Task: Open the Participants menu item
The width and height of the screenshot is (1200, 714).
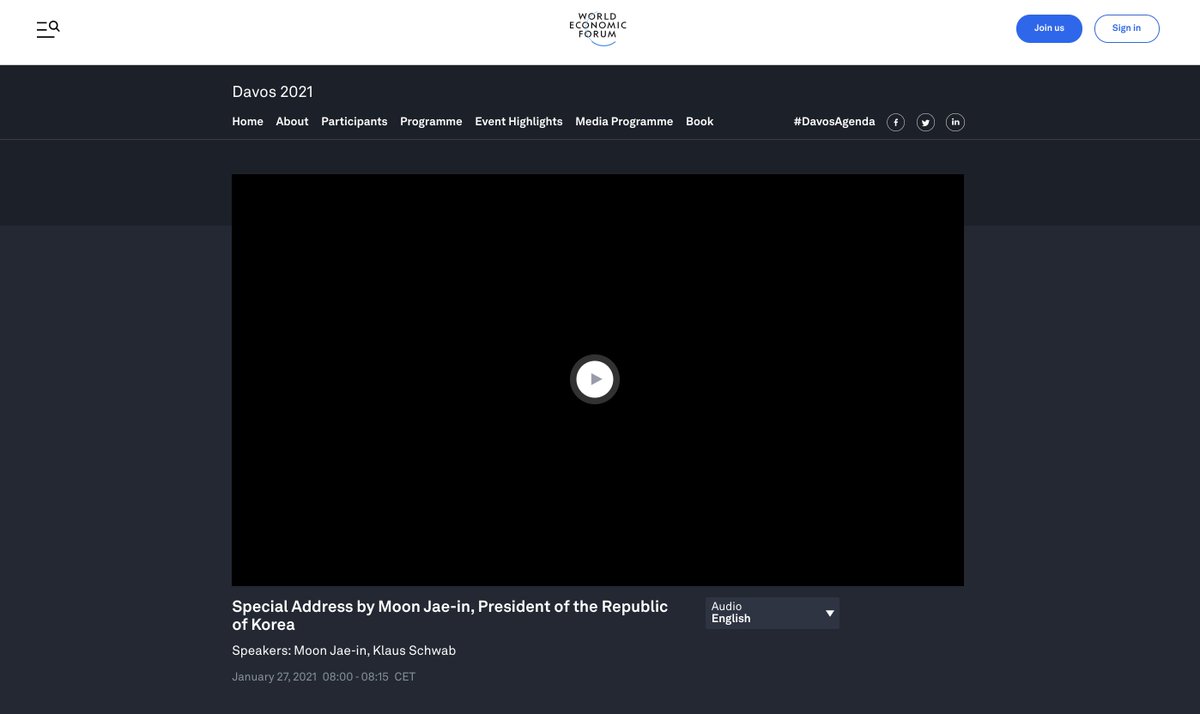Action: click(x=354, y=121)
